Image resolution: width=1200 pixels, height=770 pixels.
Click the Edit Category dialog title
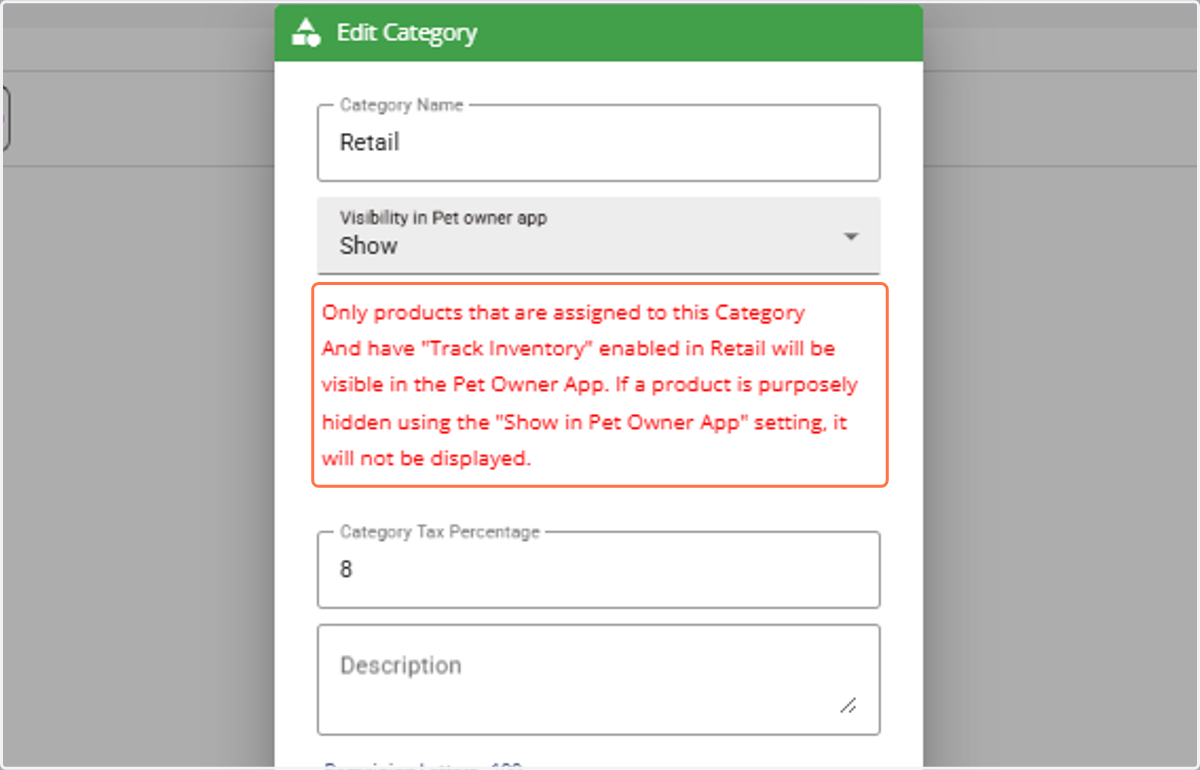(407, 33)
